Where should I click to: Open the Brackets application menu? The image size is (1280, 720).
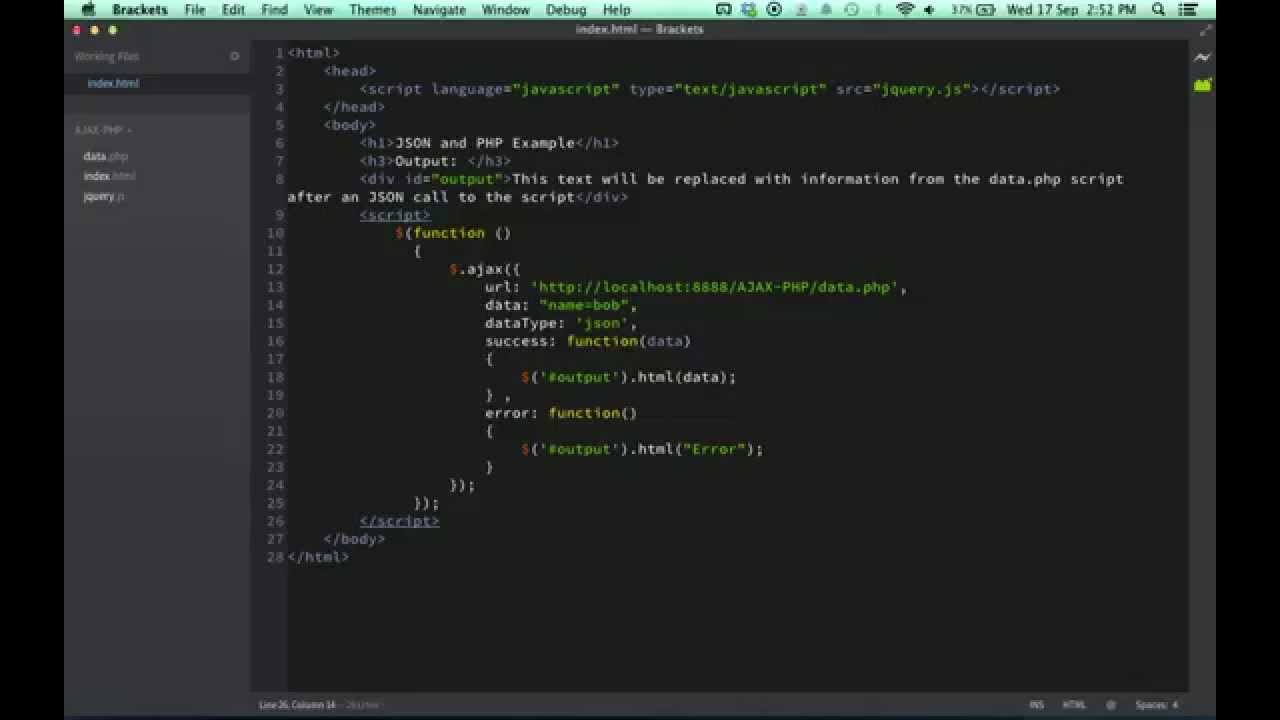[x=140, y=10]
